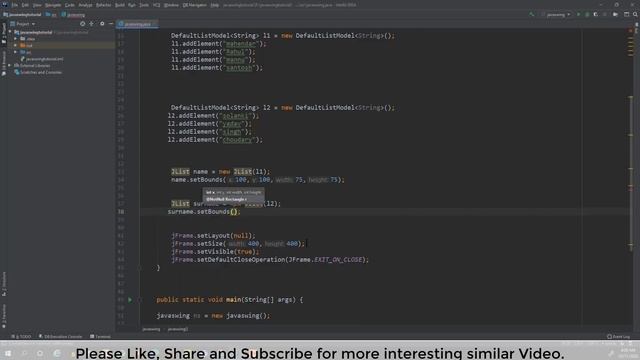Click the fold toggle beside main method line
This screenshot has height=360, width=640.
[140, 300]
